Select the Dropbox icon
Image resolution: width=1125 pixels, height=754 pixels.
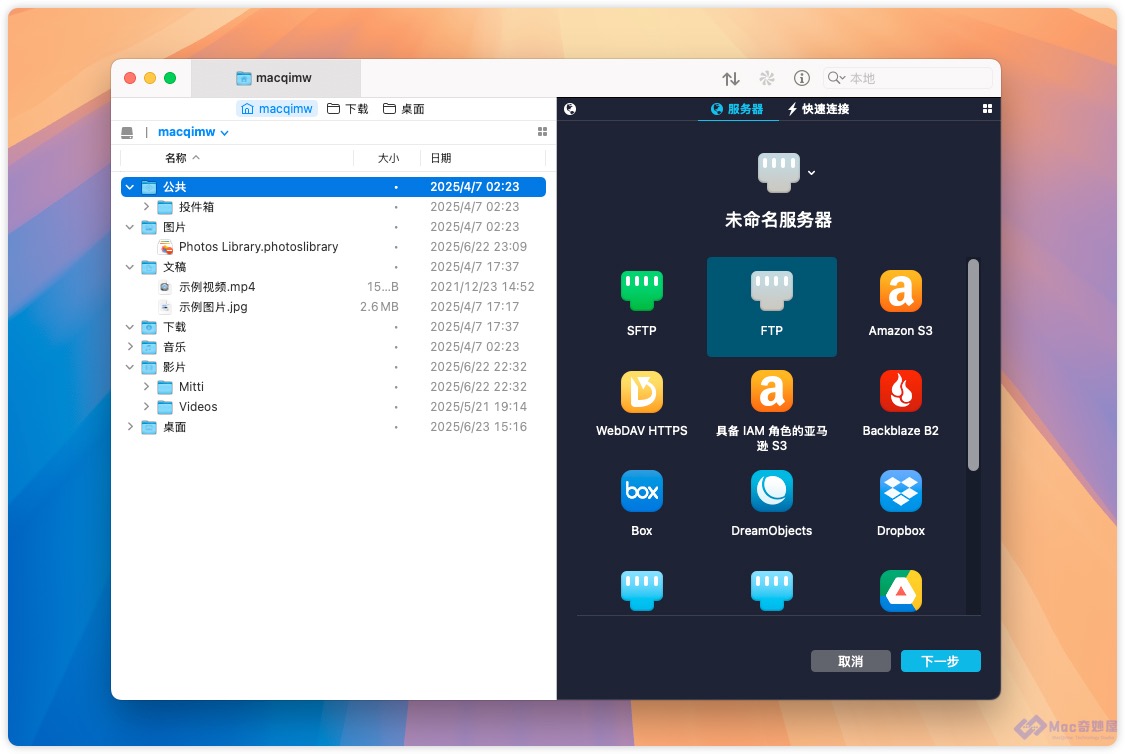pyautogui.click(x=900, y=491)
